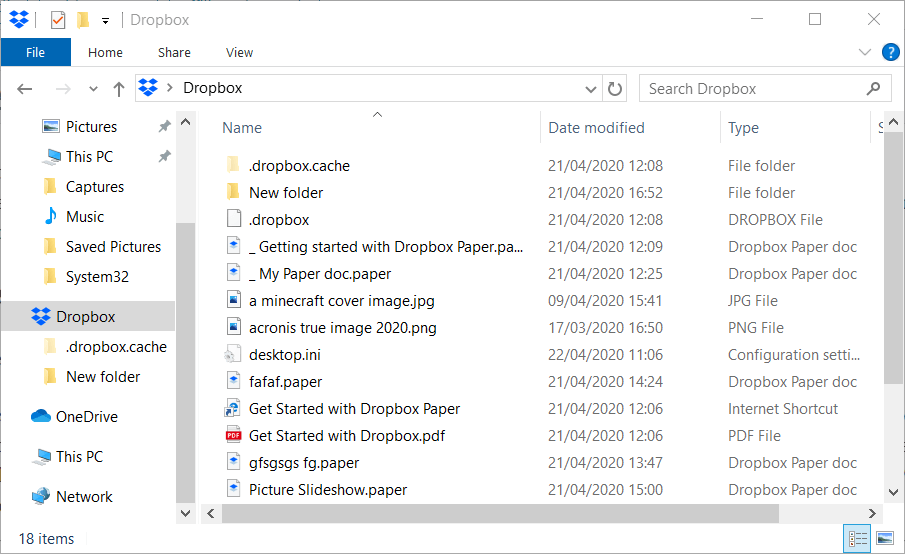Viewport: 905px width, 554px height.
Task: Select the pinned This PC in Quick access
Action: tap(89, 156)
